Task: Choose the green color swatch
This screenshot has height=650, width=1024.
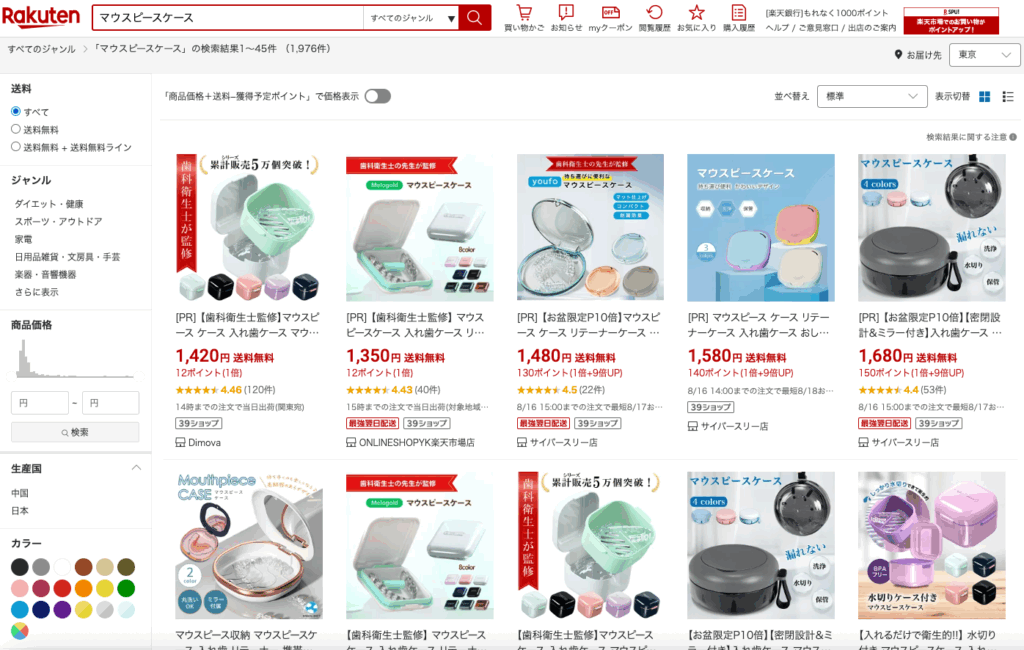Action: tap(126, 589)
